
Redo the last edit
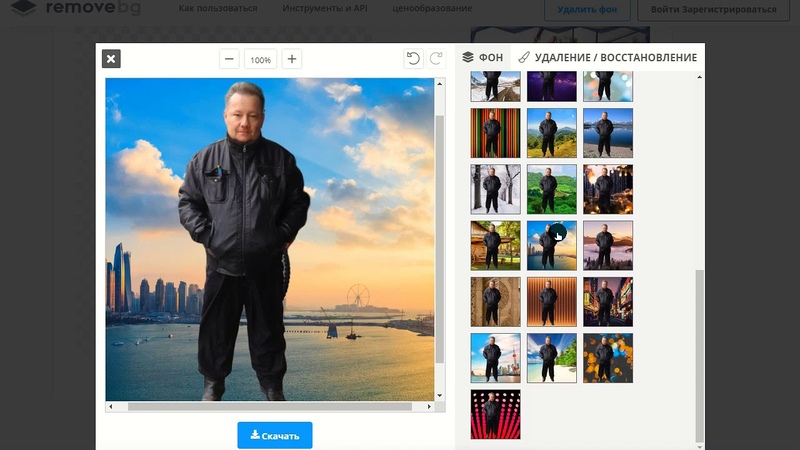[436, 59]
